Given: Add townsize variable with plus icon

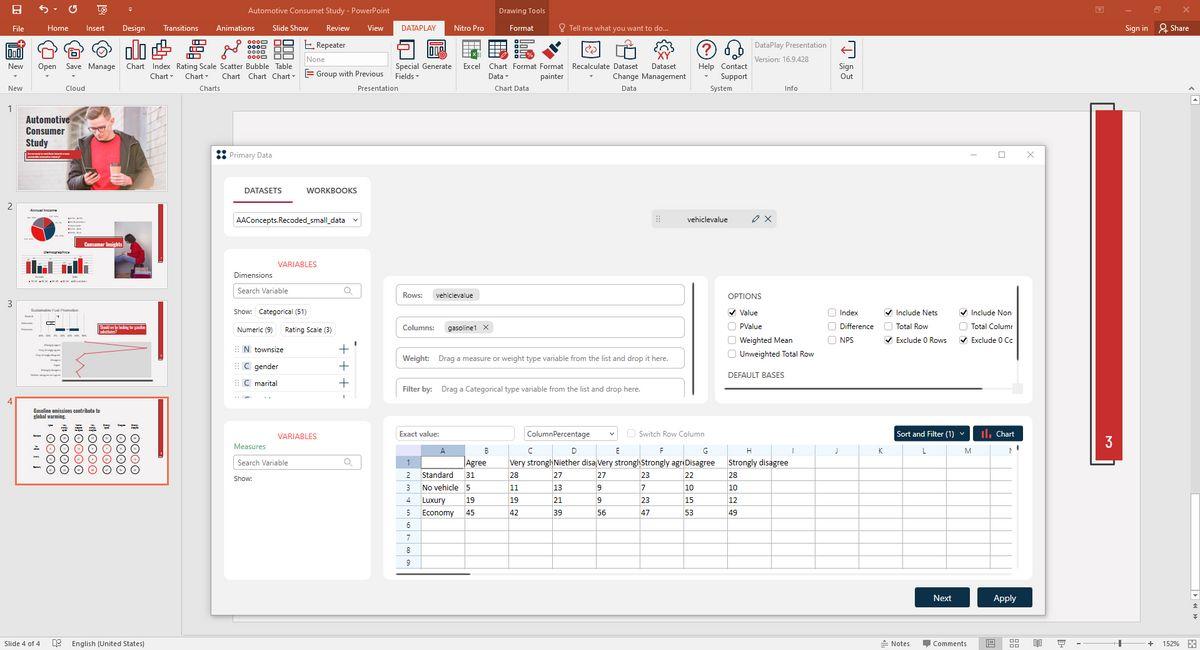Looking at the screenshot, I should tap(343, 349).
